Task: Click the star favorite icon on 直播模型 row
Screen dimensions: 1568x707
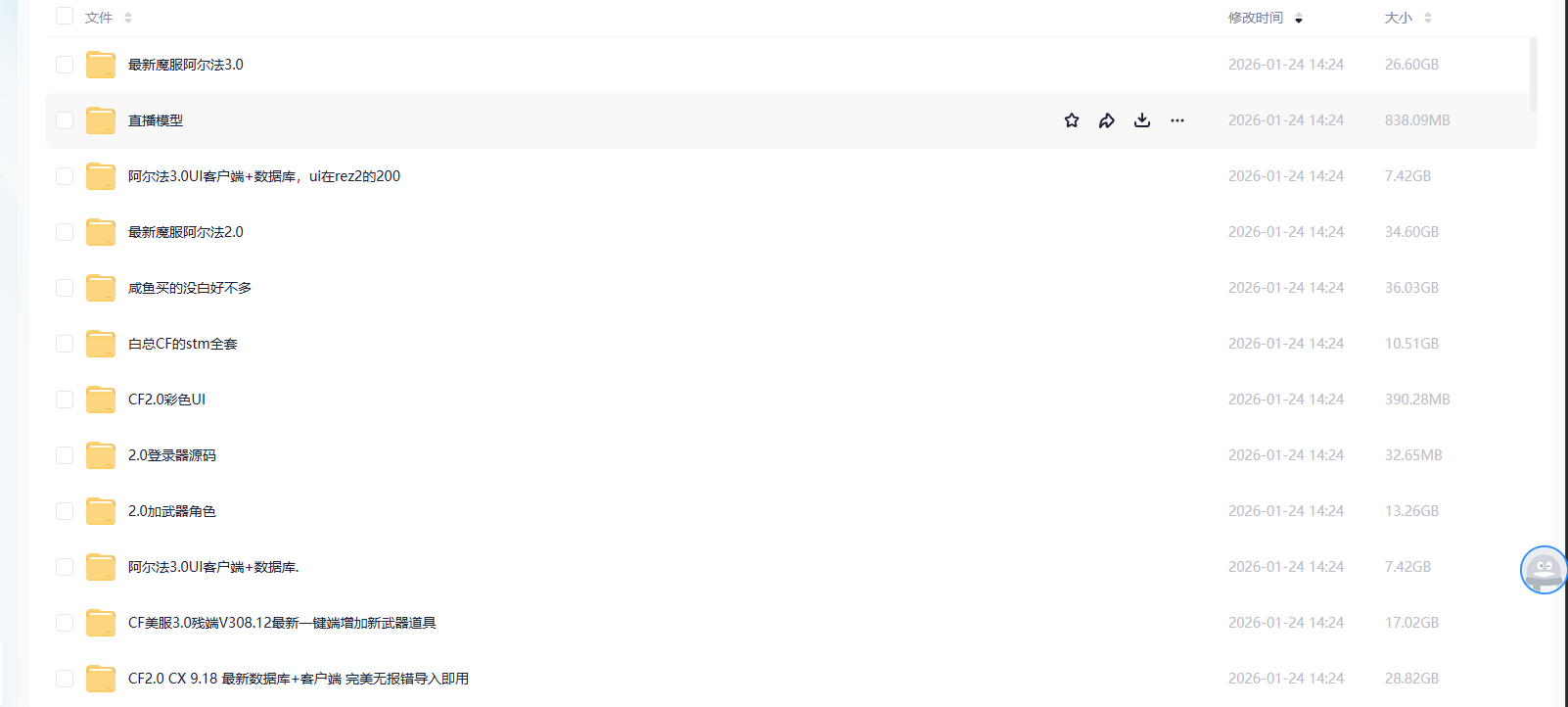Action: [x=1072, y=120]
